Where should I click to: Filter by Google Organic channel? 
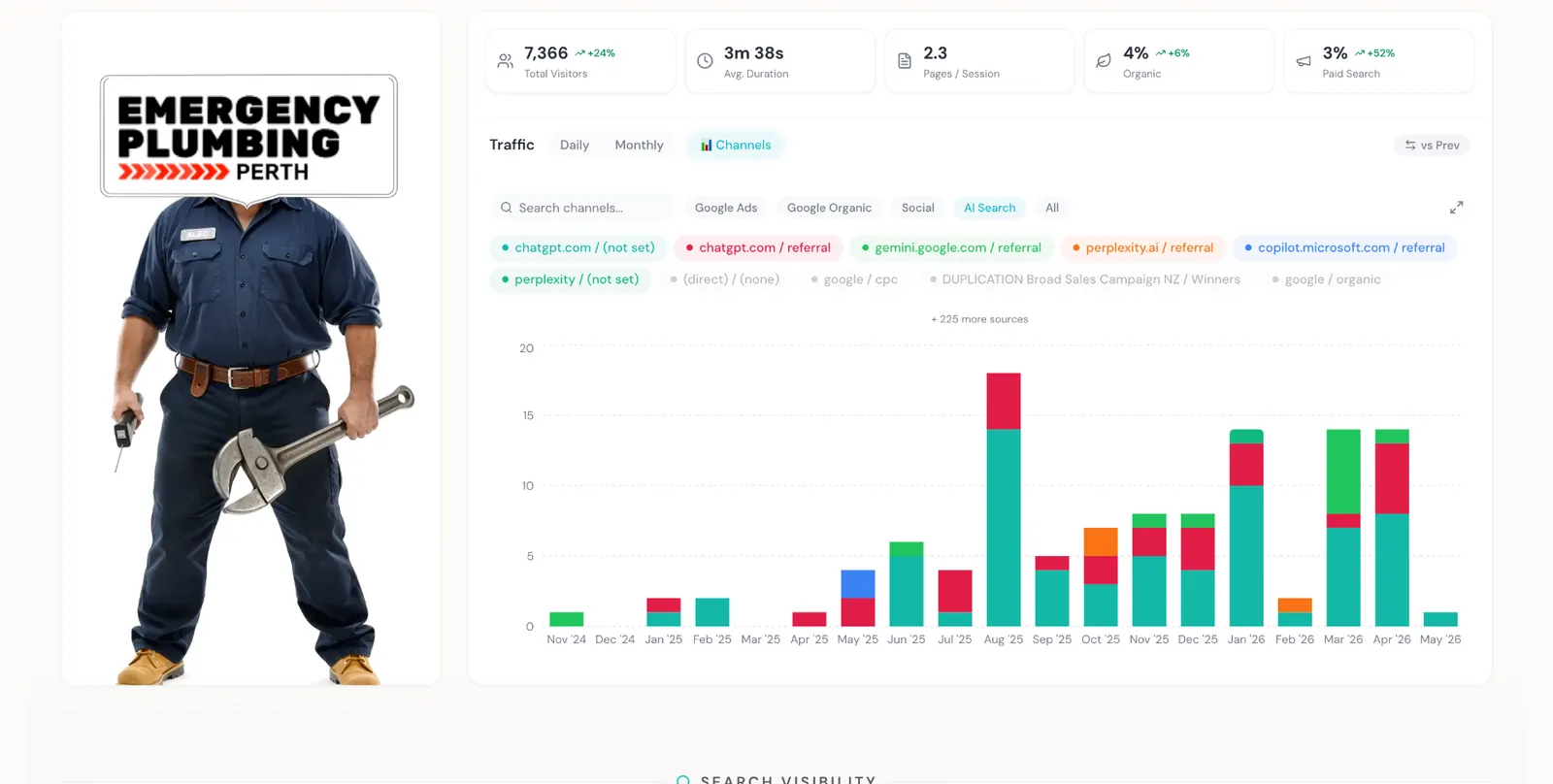[829, 208]
